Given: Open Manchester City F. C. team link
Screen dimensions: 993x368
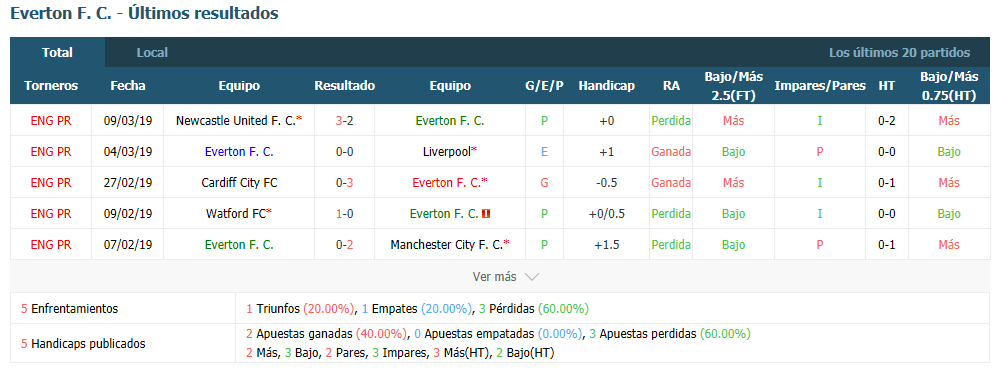Looking at the screenshot, I should coord(446,245).
